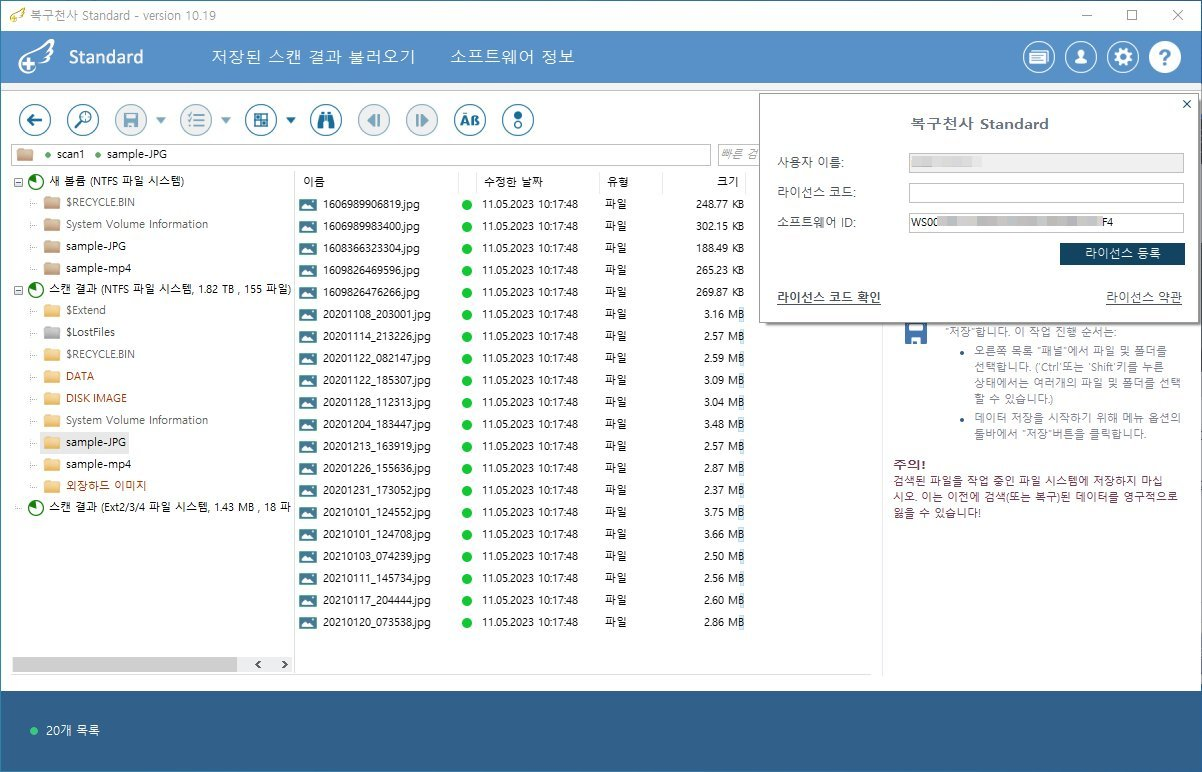Image resolution: width=1202 pixels, height=772 pixels.
Task: Open the view mode dropdown arrow
Action: (x=291, y=120)
